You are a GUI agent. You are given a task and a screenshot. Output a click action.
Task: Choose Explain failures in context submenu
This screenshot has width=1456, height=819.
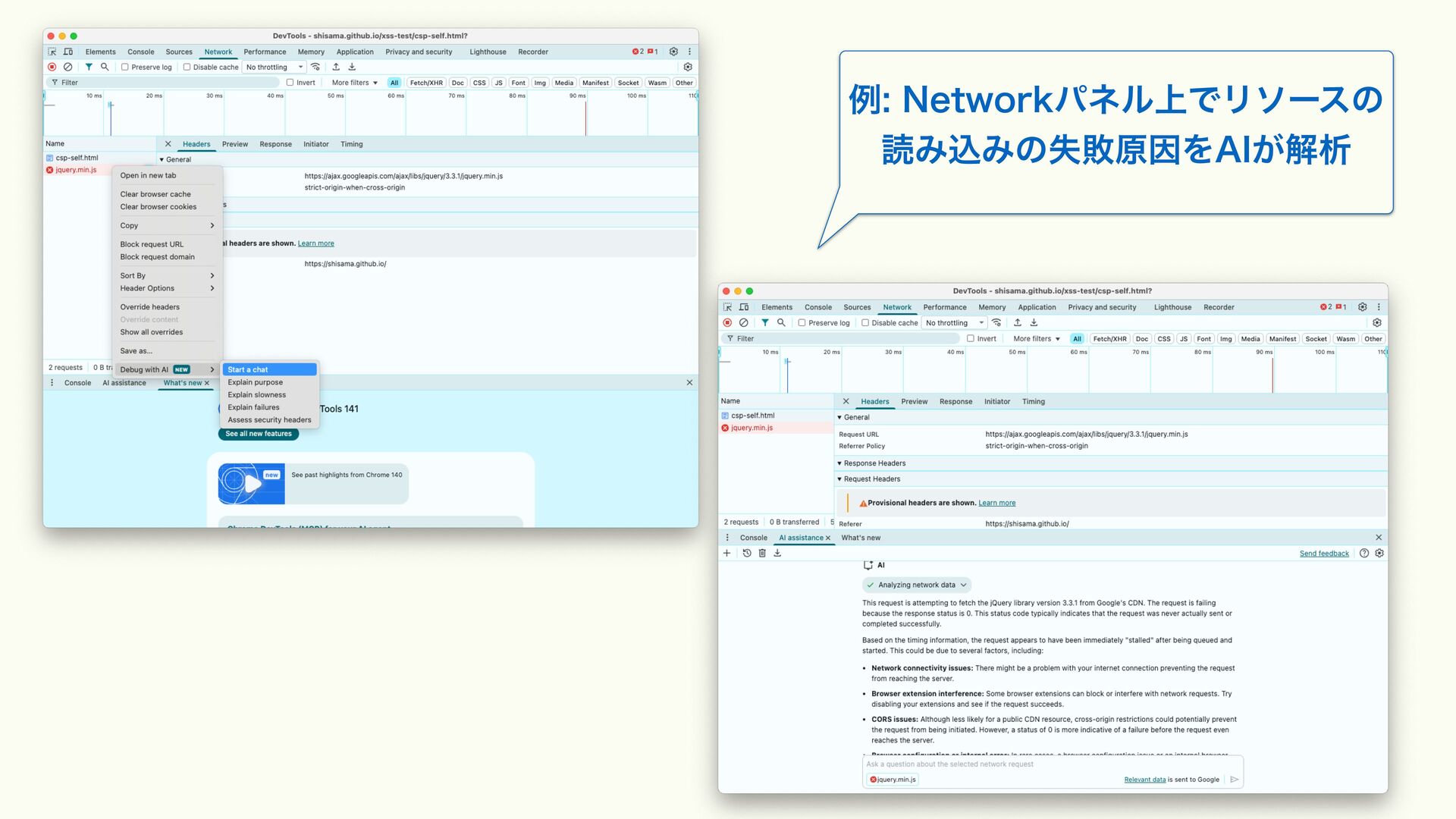253,408
